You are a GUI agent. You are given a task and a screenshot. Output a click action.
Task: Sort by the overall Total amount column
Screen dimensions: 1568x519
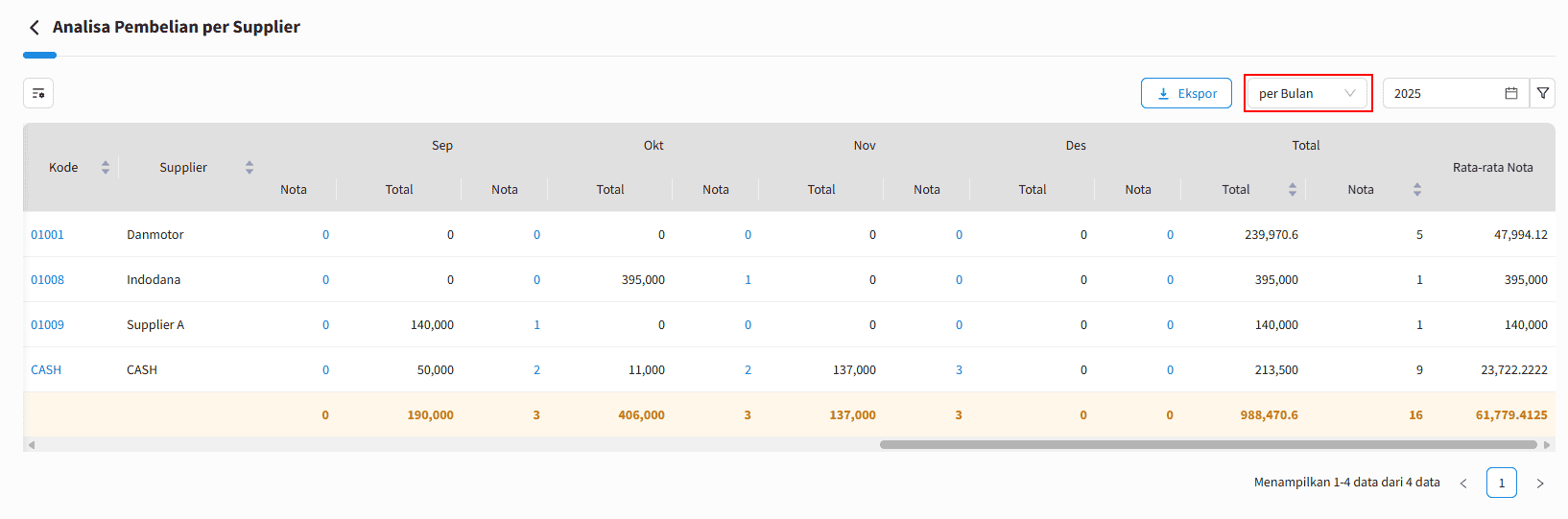[1293, 190]
